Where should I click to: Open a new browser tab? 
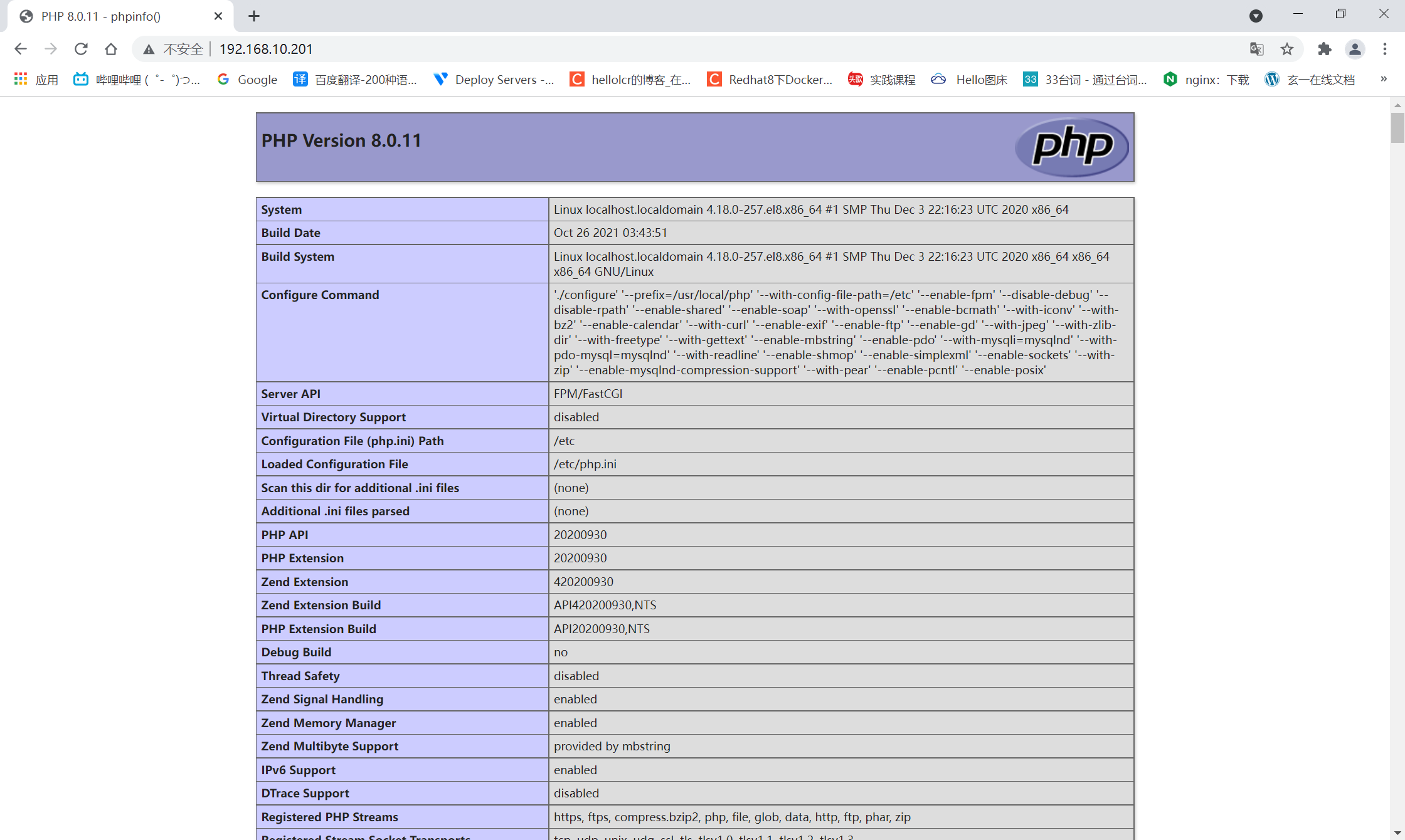pyautogui.click(x=253, y=16)
